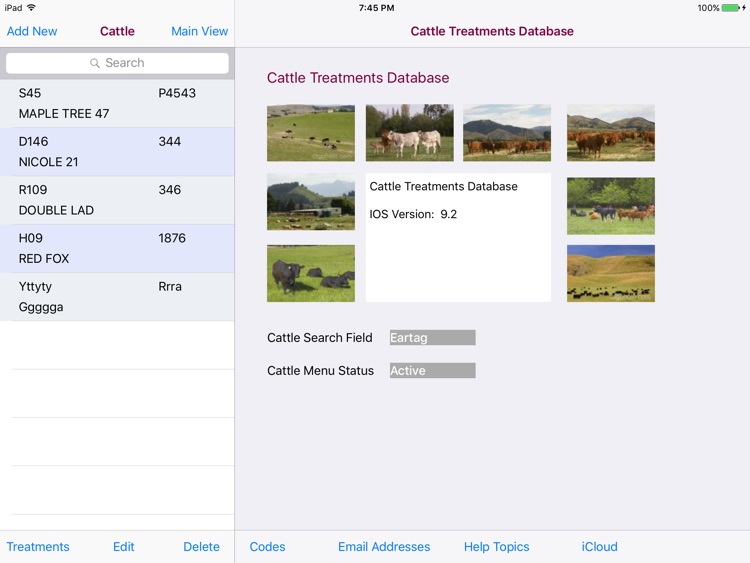
Task: Tap the hillside pasture thumbnail with scattered cows
Action: [x=311, y=133]
